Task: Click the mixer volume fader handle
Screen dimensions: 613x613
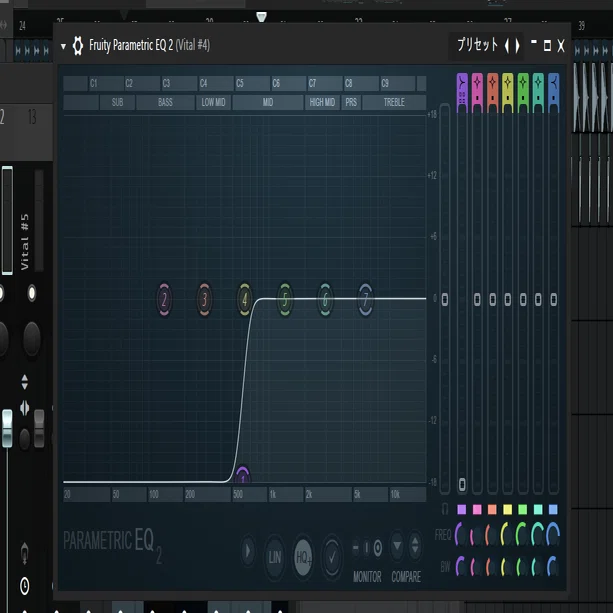Action: [7, 428]
